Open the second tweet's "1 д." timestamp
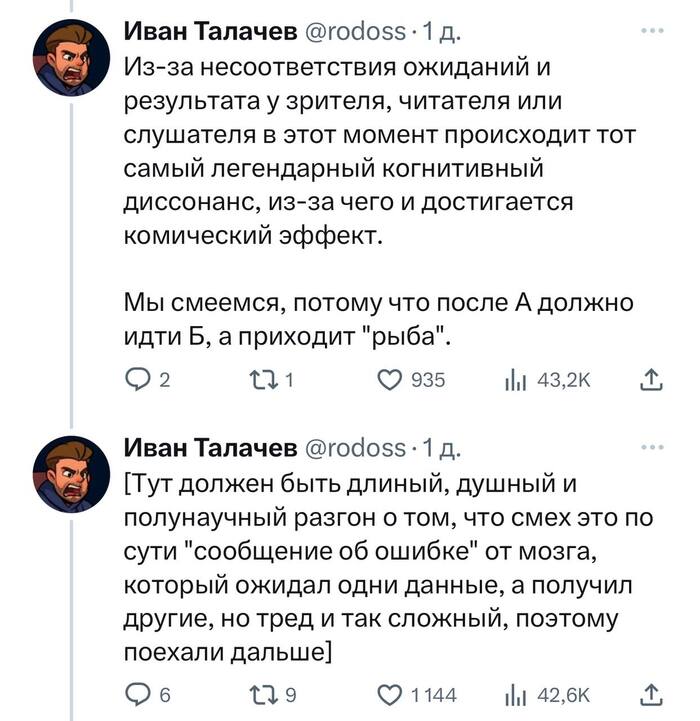 pos(441,447)
